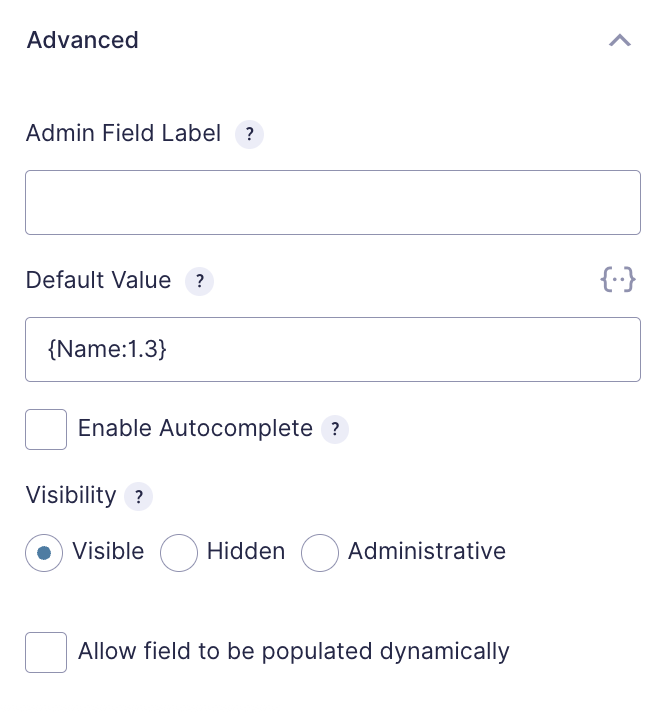The height and width of the screenshot is (712, 650).
Task: Click the Advanced section heading
Action: 83,40
